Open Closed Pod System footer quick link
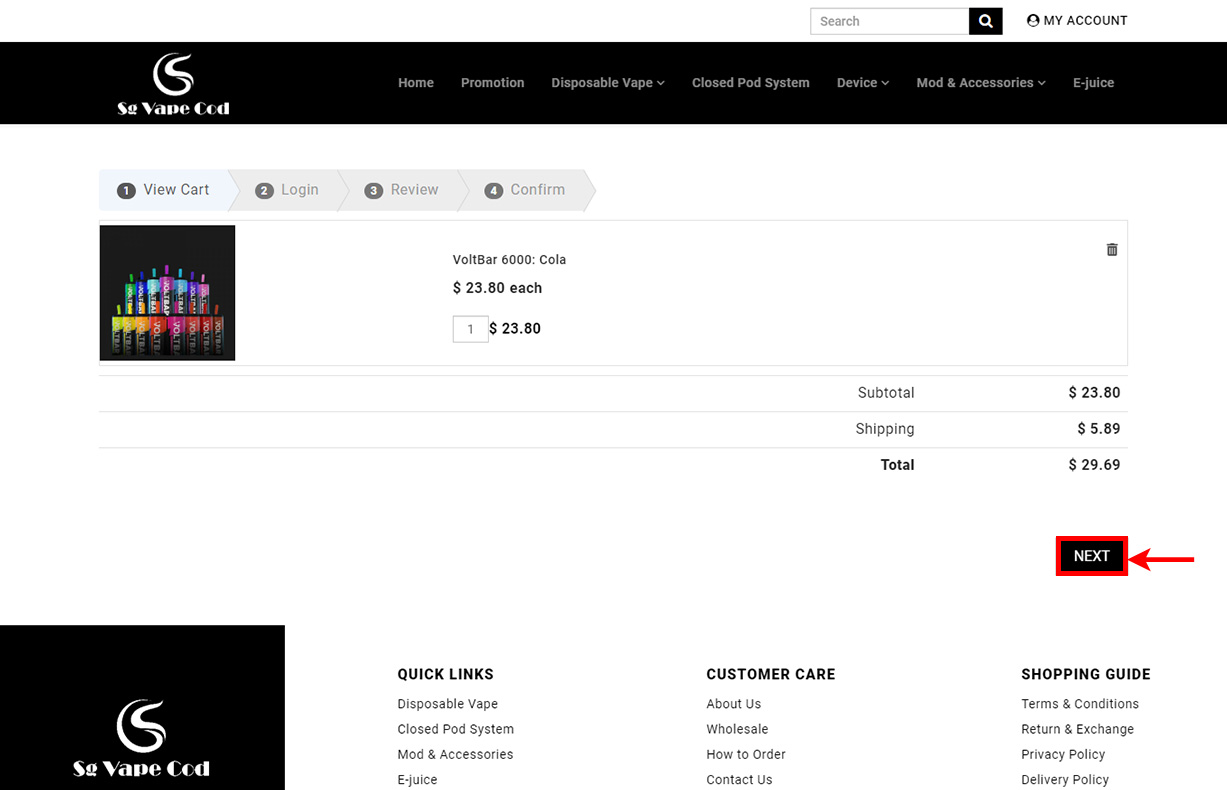The height and width of the screenshot is (790, 1227). (x=455, y=729)
